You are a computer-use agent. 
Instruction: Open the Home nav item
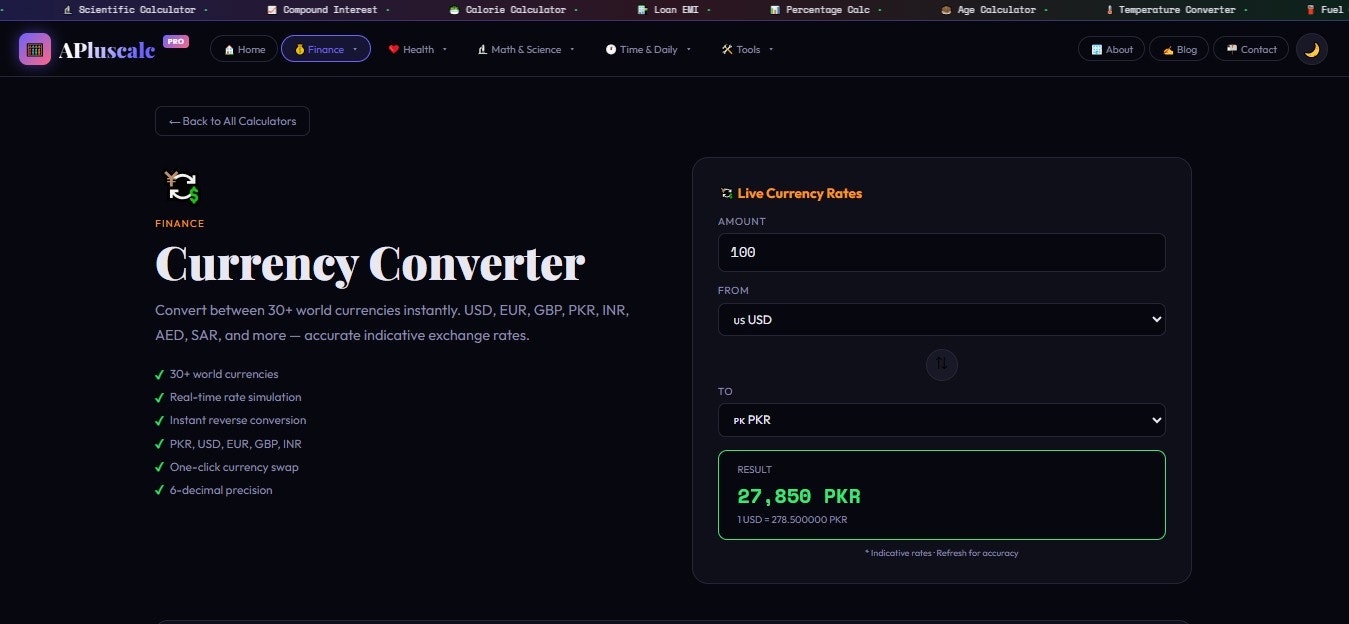coord(244,49)
